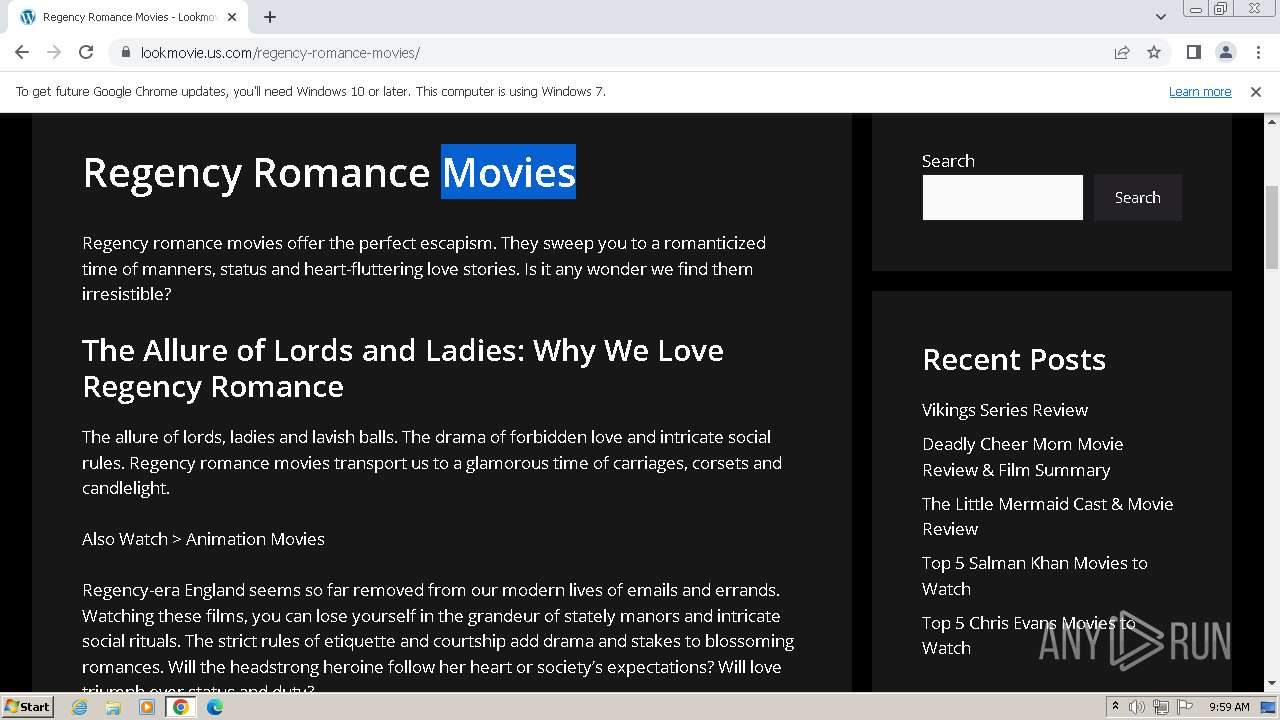The width and height of the screenshot is (1280, 720).
Task: Open a new tab
Action: 270,17
